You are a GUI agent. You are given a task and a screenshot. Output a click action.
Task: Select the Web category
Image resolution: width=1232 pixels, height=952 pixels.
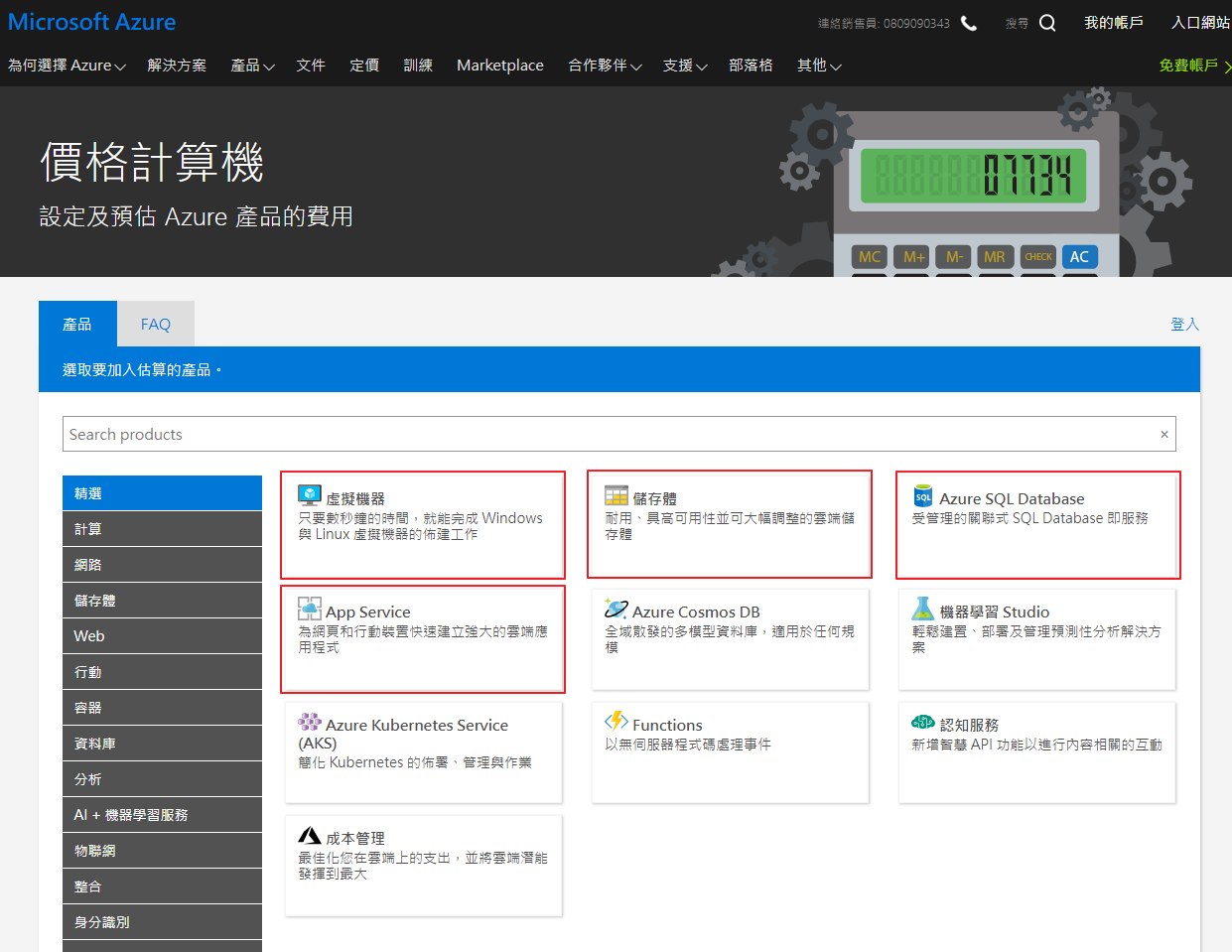[162, 636]
